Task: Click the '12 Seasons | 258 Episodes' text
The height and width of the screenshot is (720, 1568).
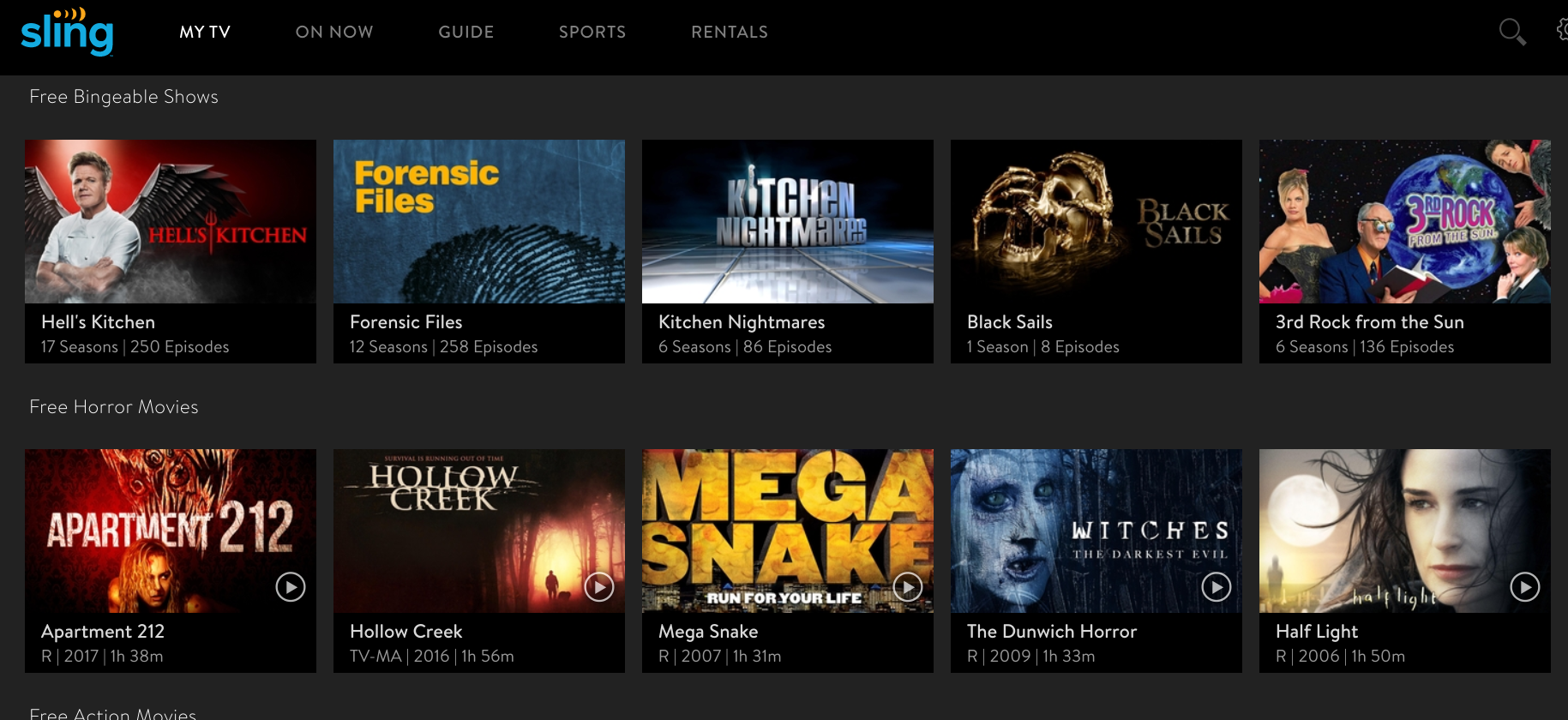Action: coord(444,347)
